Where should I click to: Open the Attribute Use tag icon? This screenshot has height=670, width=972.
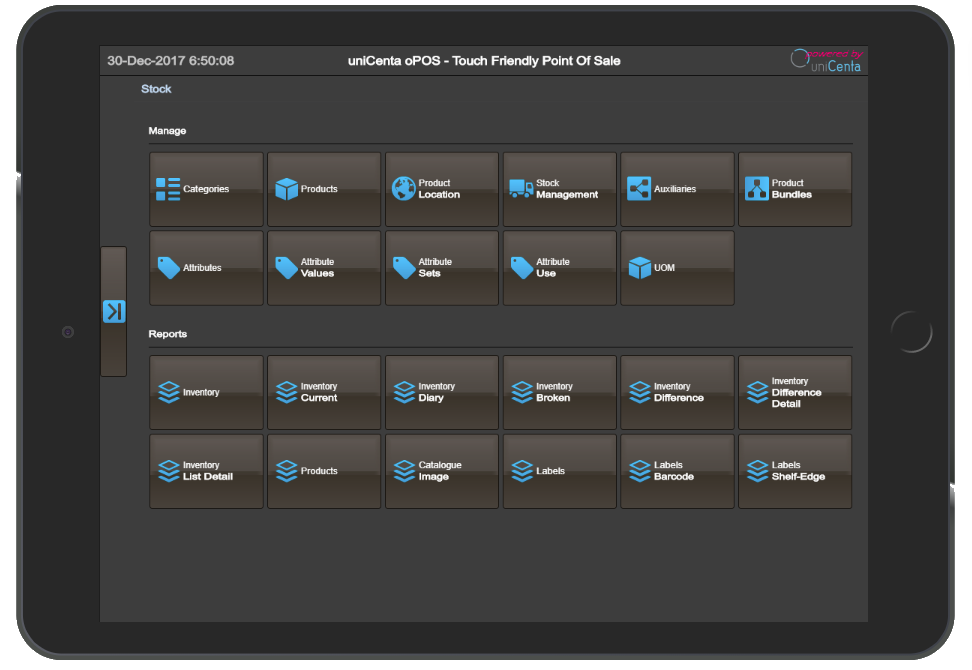(x=522, y=268)
